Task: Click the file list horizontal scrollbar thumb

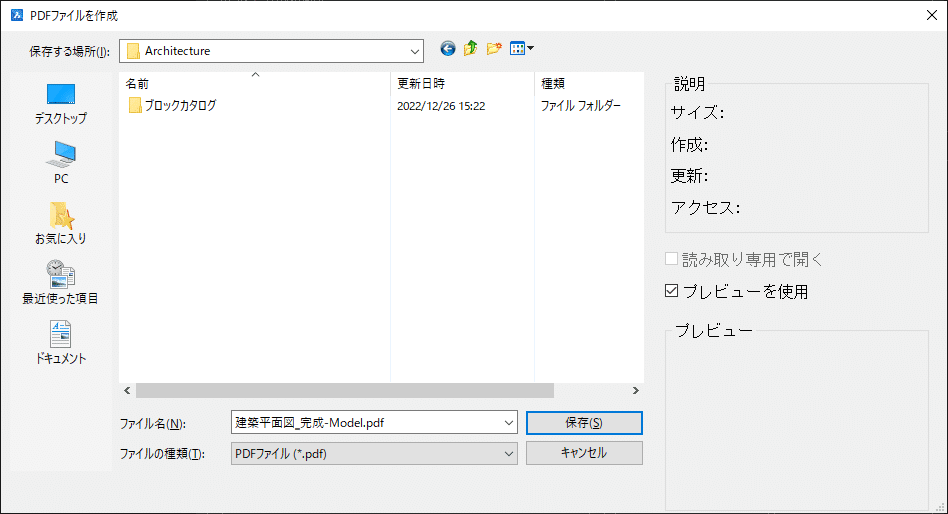Action: [345, 391]
